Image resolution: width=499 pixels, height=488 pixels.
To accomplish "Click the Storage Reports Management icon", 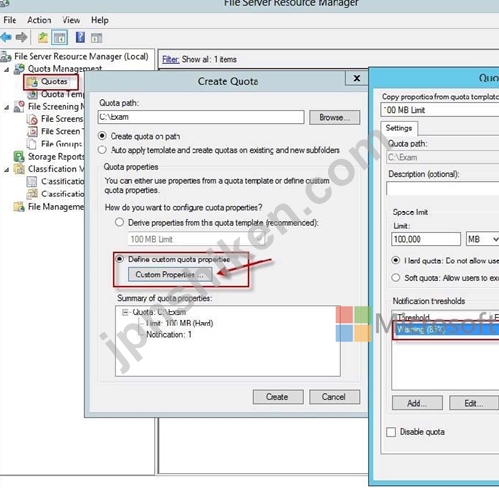I will pyautogui.click(x=19, y=156).
